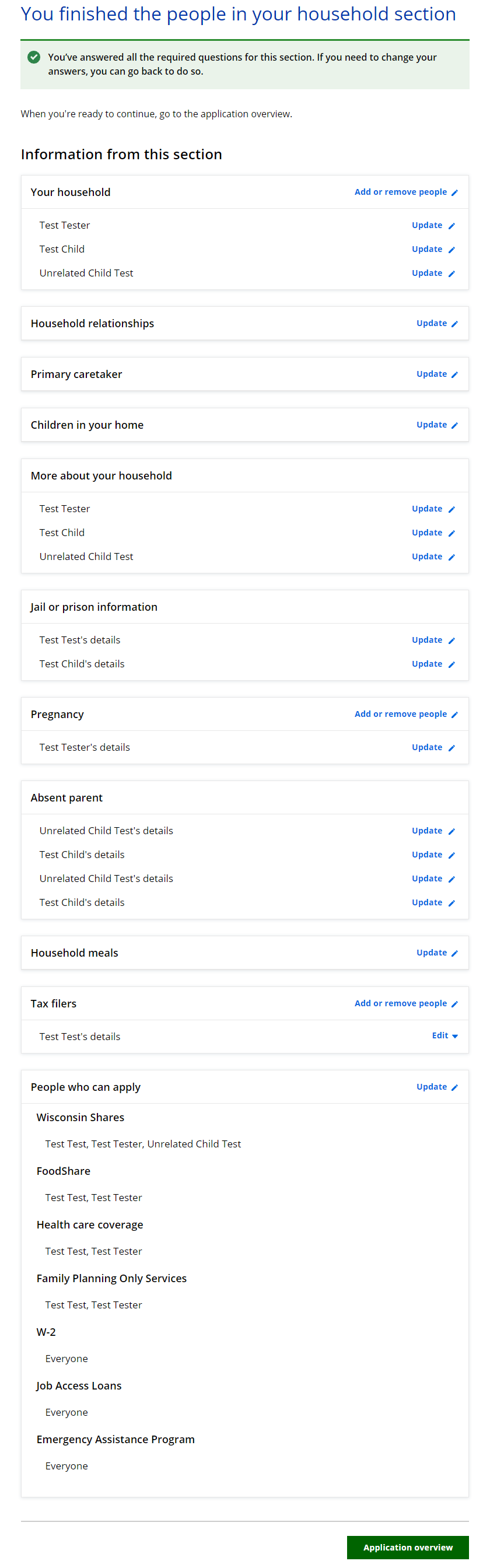Open Application overview button

click(x=407, y=1546)
